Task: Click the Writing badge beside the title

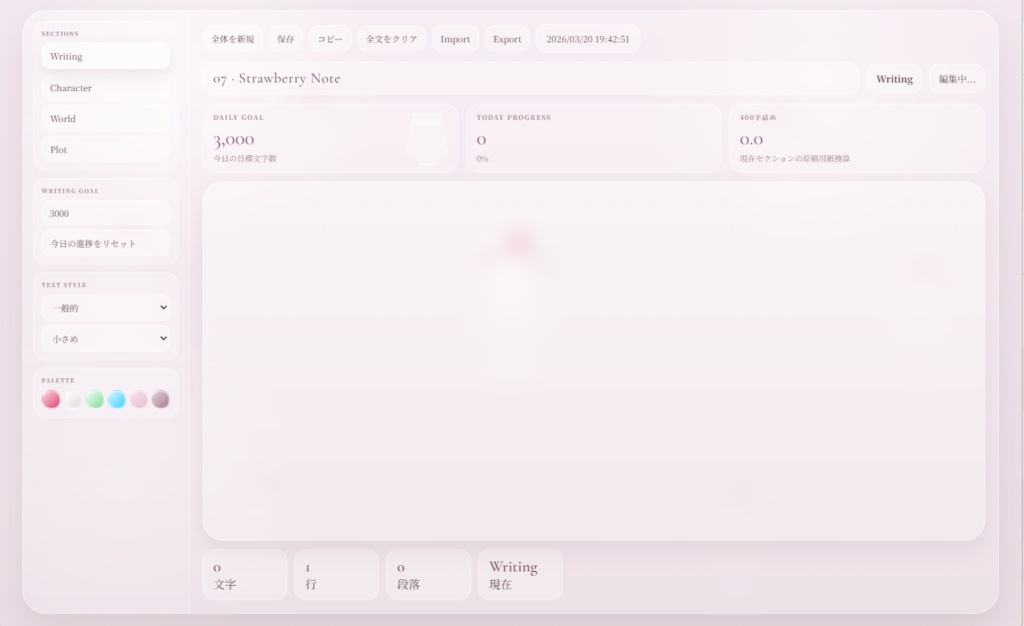Action: point(894,79)
